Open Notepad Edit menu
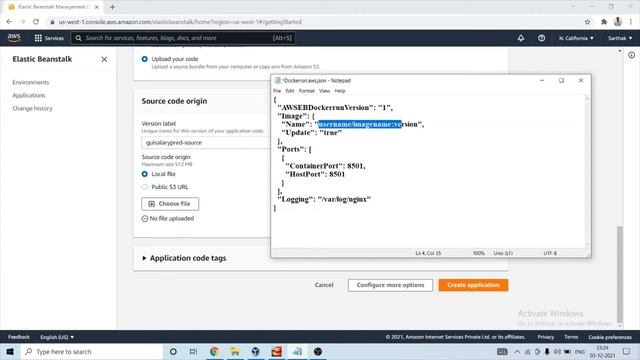This screenshot has width=640, height=360. 290,91
